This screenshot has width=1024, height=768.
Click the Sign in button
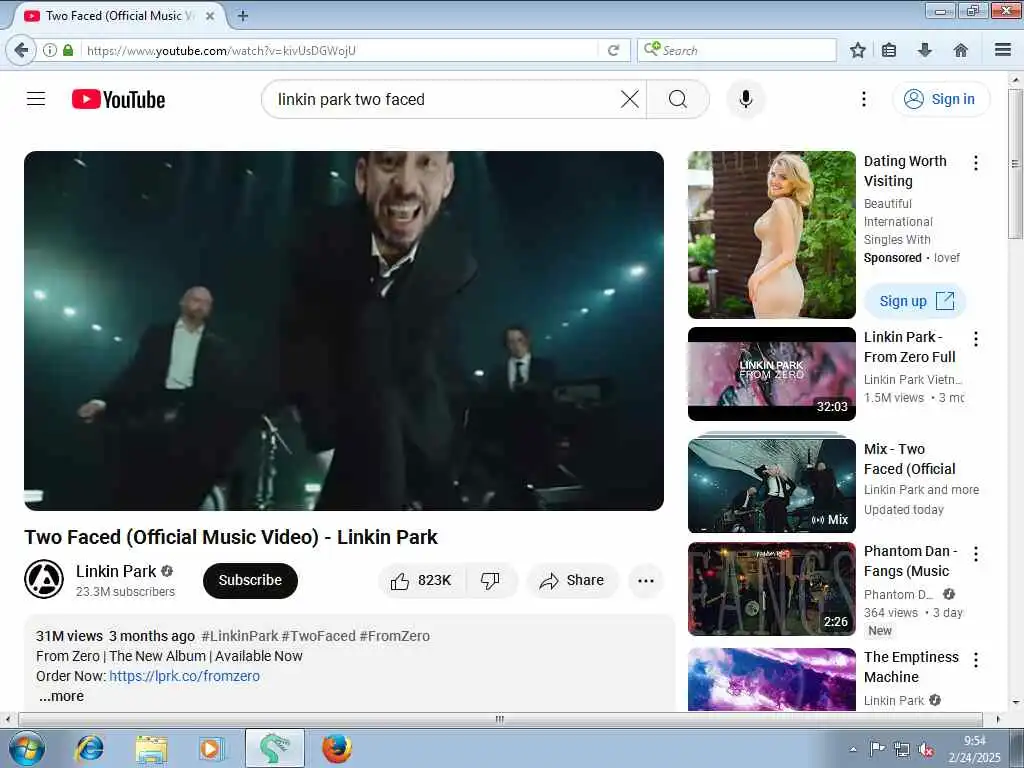click(940, 99)
